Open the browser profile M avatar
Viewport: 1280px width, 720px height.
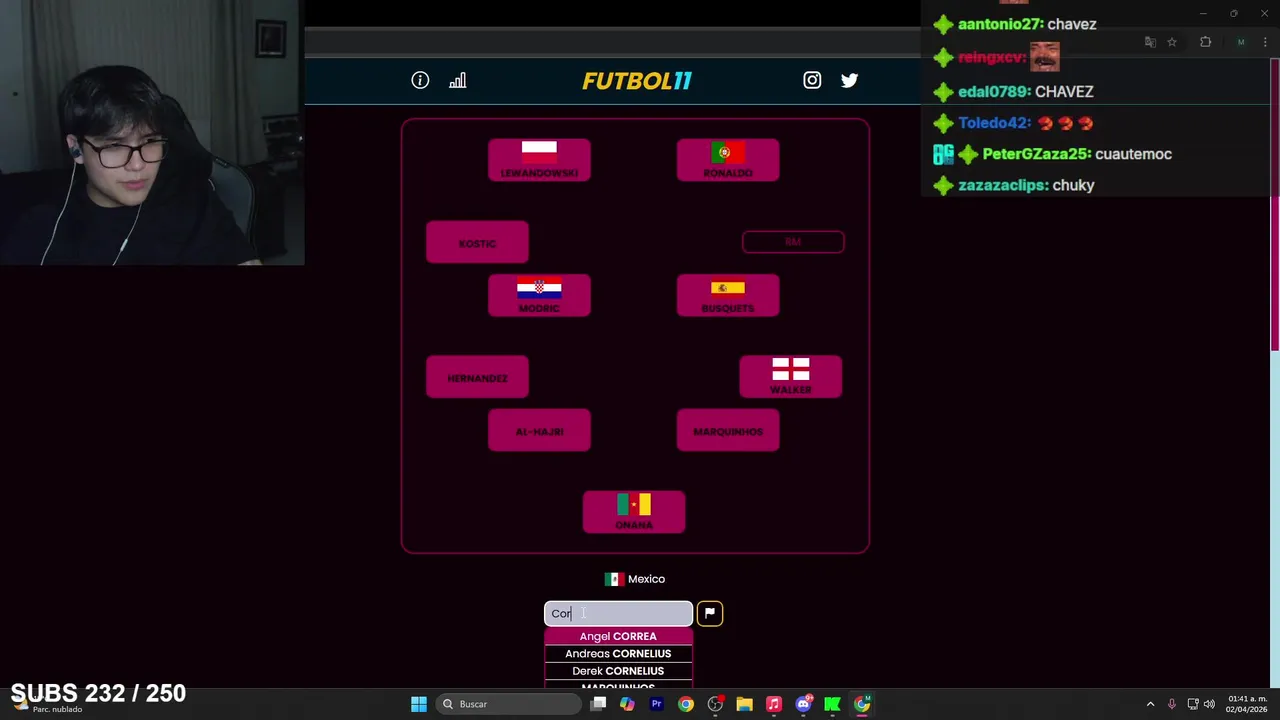(x=1241, y=42)
